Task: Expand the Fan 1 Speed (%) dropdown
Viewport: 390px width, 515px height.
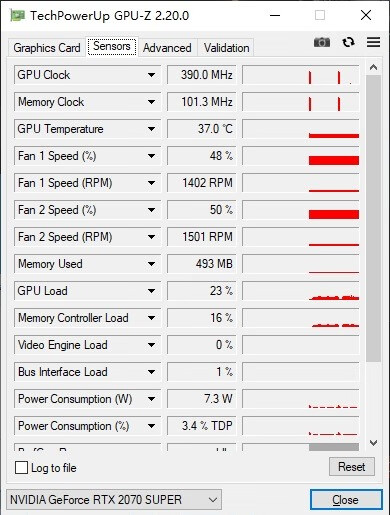Action: pyautogui.click(x=151, y=156)
